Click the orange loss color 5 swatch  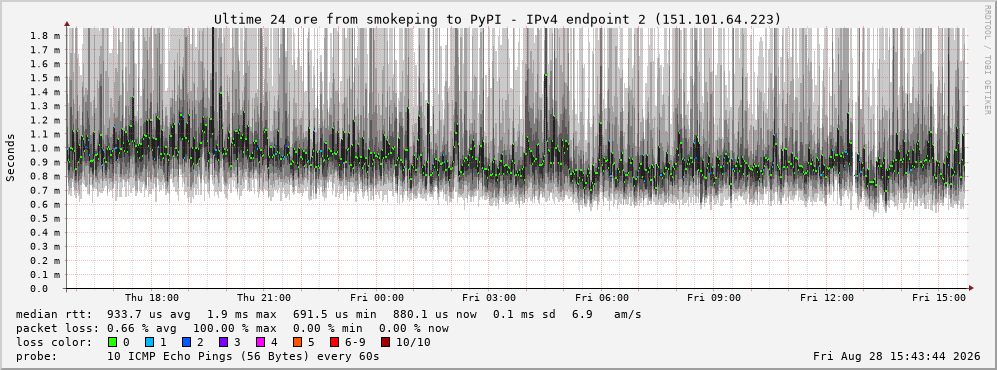click(297, 342)
